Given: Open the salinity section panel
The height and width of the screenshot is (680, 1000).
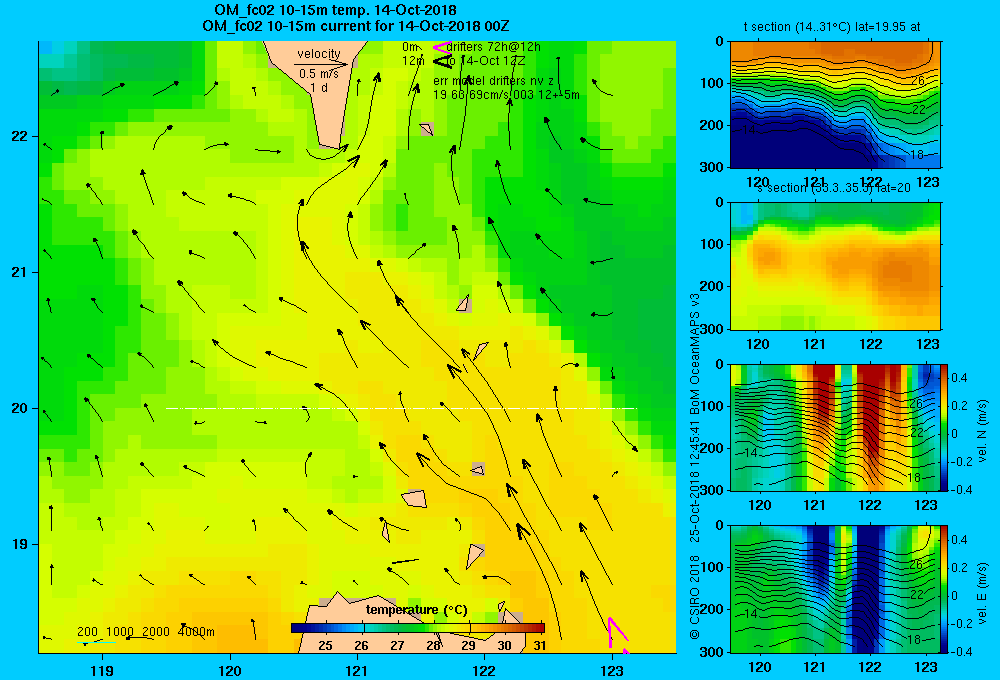Looking at the screenshot, I should click(835, 266).
